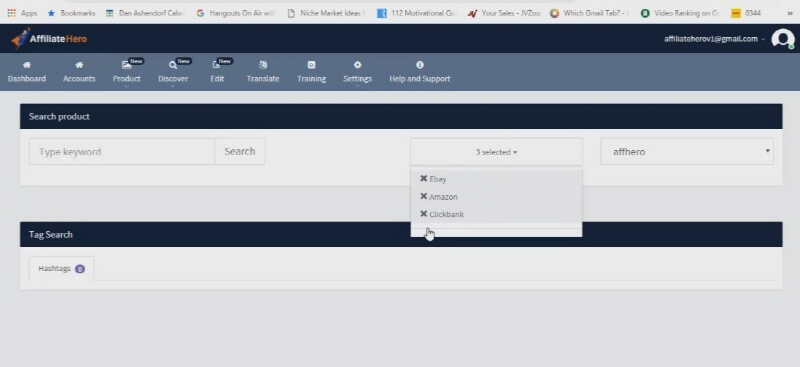Click the Accounts home icon

point(79,65)
